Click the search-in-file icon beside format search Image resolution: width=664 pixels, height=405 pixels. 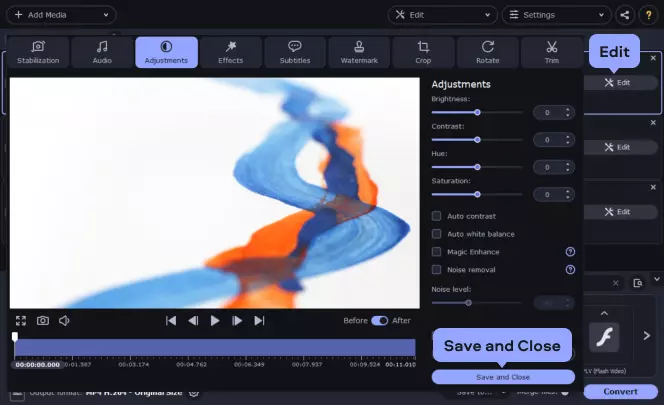click(638, 283)
